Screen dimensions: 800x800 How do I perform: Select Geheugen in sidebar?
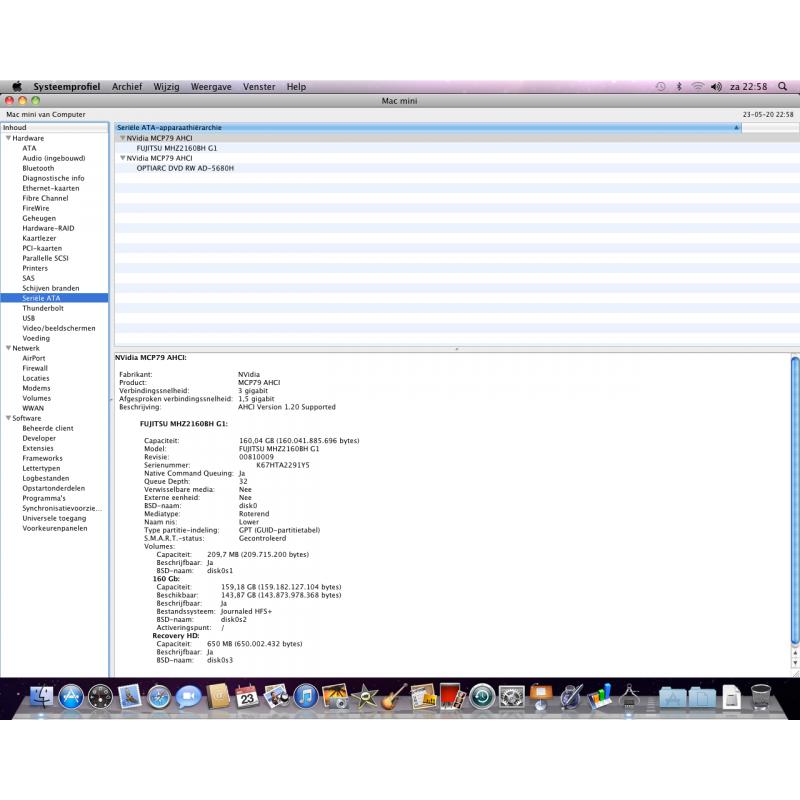tap(39, 218)
